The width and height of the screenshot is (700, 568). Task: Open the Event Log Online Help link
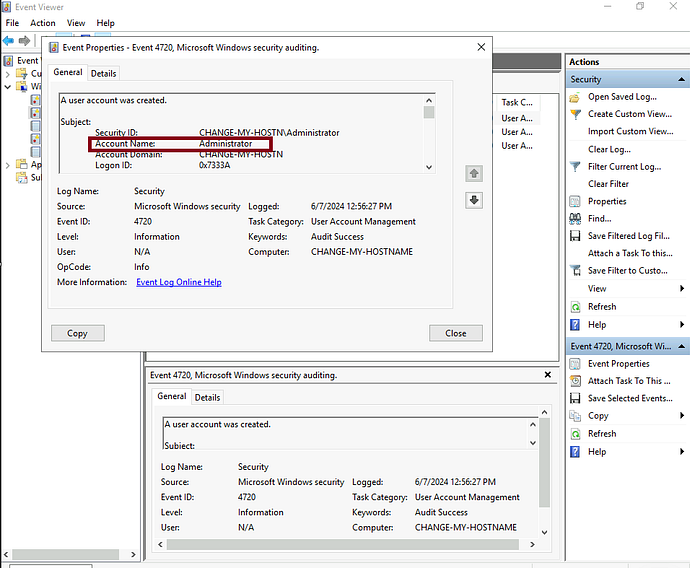(179, 282)
